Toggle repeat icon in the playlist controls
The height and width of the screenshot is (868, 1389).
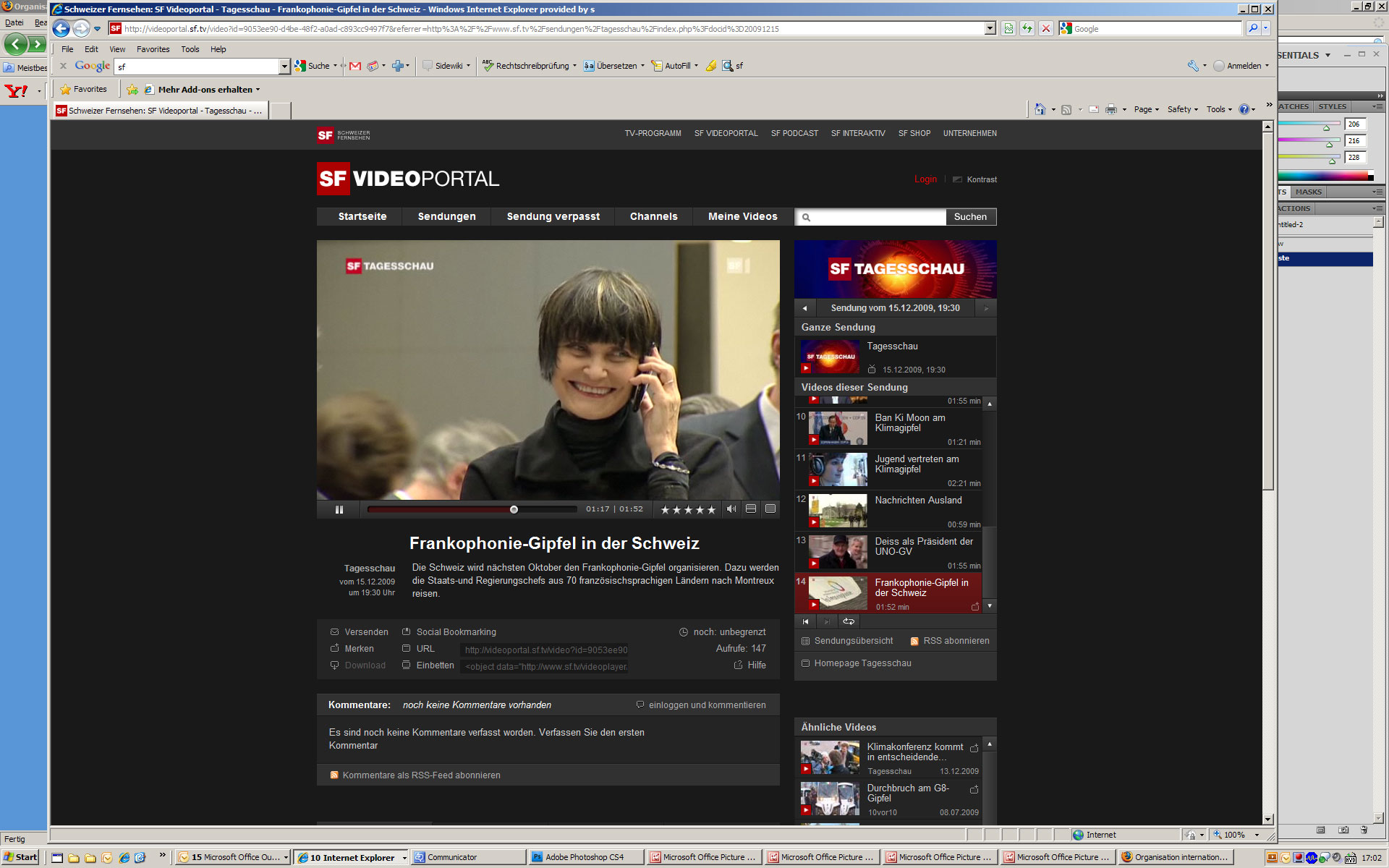[x=849, y=621]
